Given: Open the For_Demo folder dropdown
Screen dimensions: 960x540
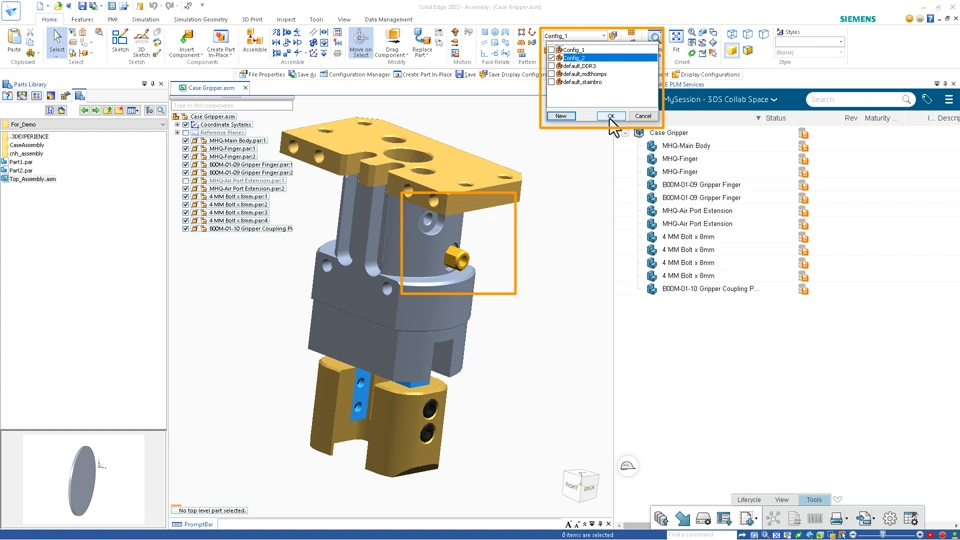Looking at the screenshot, I should point(162,124).
